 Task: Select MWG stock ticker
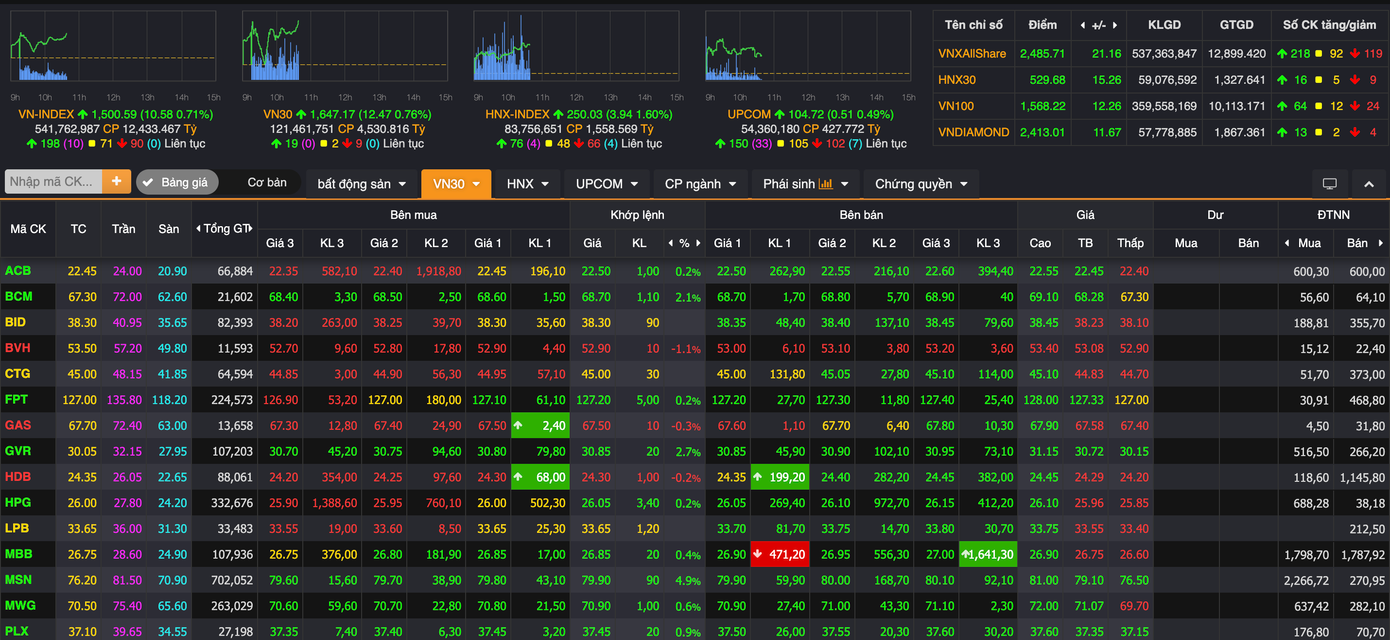coord(20,605)
